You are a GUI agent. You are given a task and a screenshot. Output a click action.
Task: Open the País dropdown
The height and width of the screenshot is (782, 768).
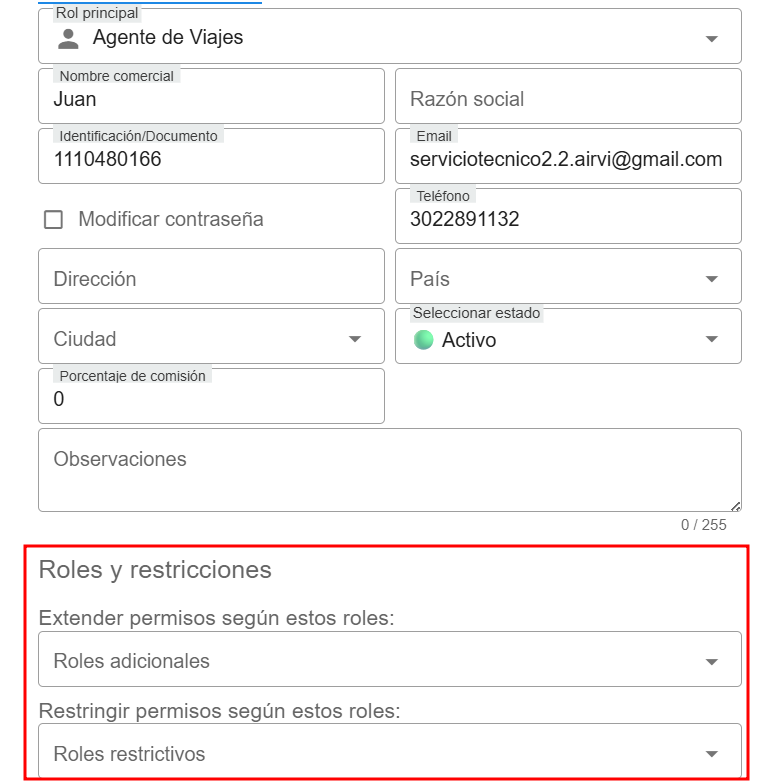pos(567,279)
